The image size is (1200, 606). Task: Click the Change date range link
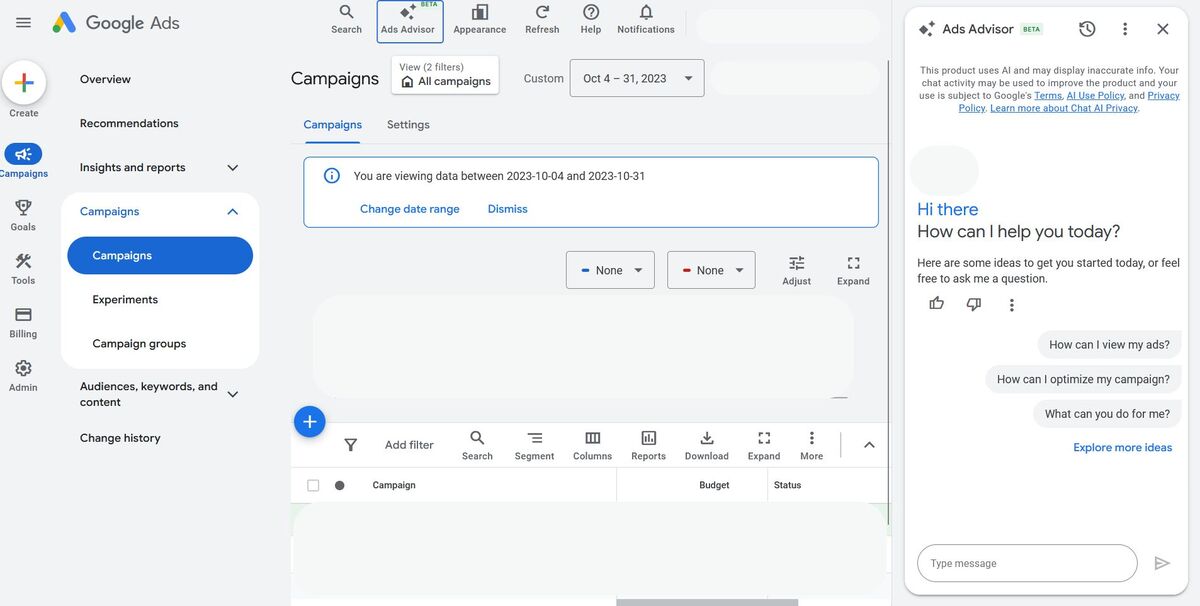410,209
